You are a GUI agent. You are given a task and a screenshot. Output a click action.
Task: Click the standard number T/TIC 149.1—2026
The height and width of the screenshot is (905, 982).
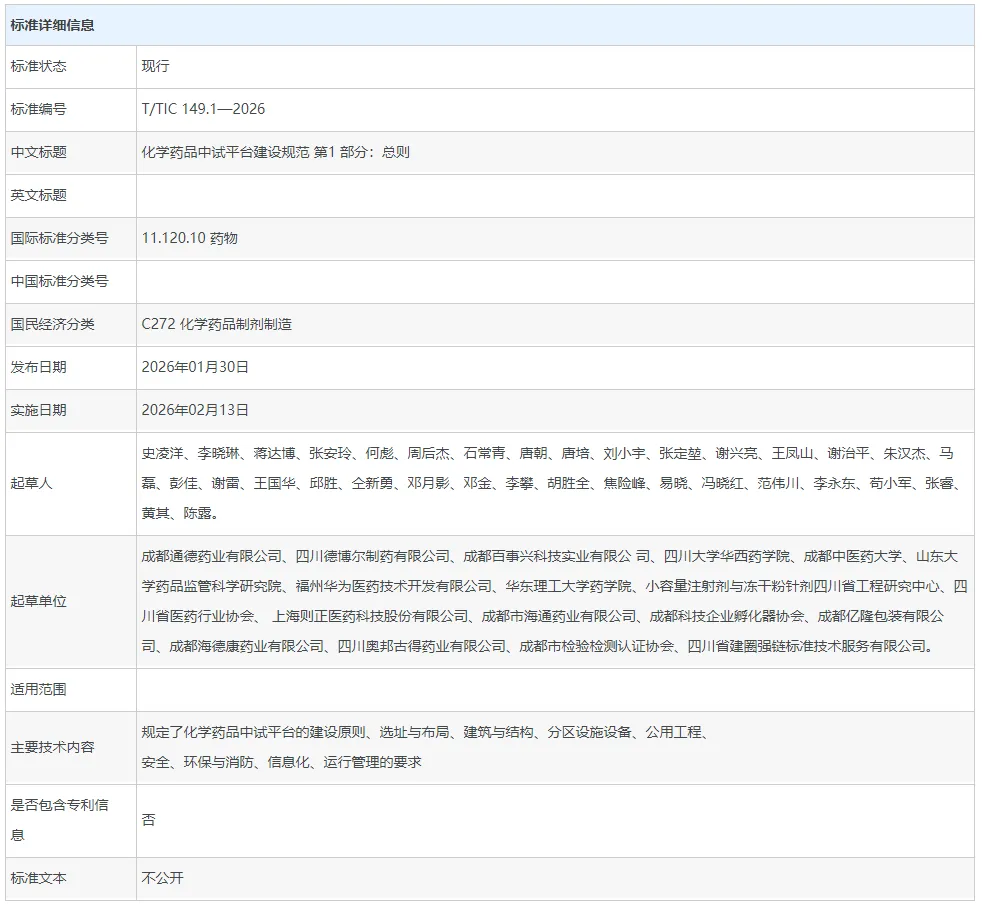[x=203, y=109]
